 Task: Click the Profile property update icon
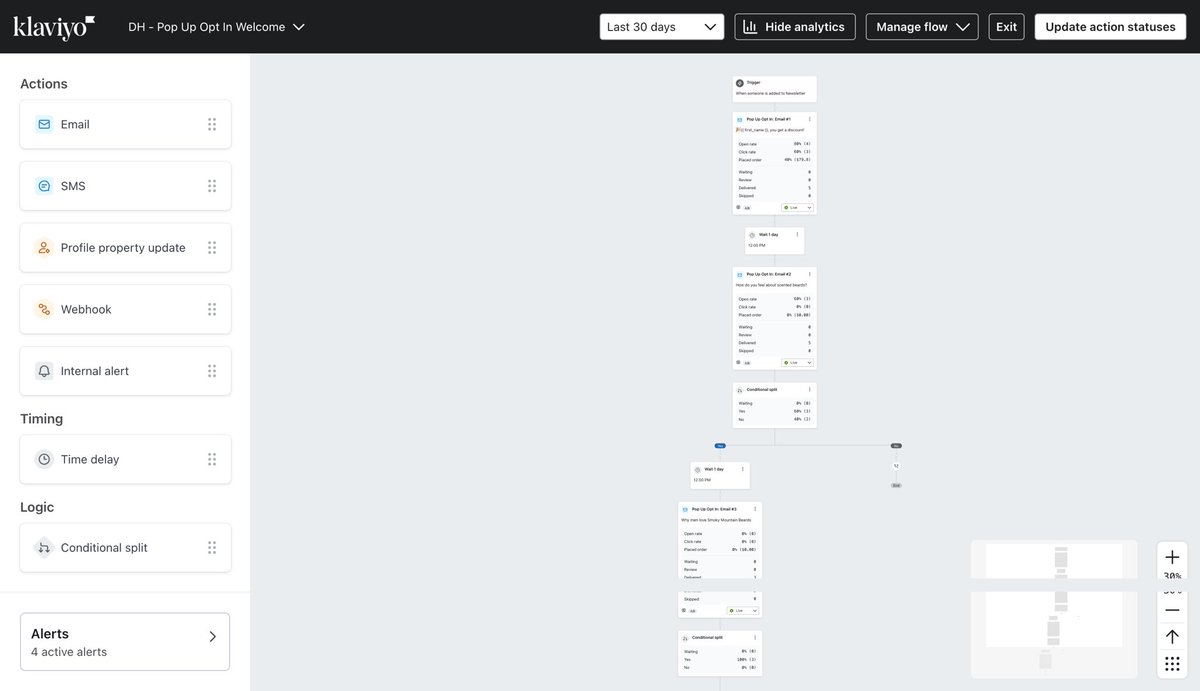coord(44,248)
